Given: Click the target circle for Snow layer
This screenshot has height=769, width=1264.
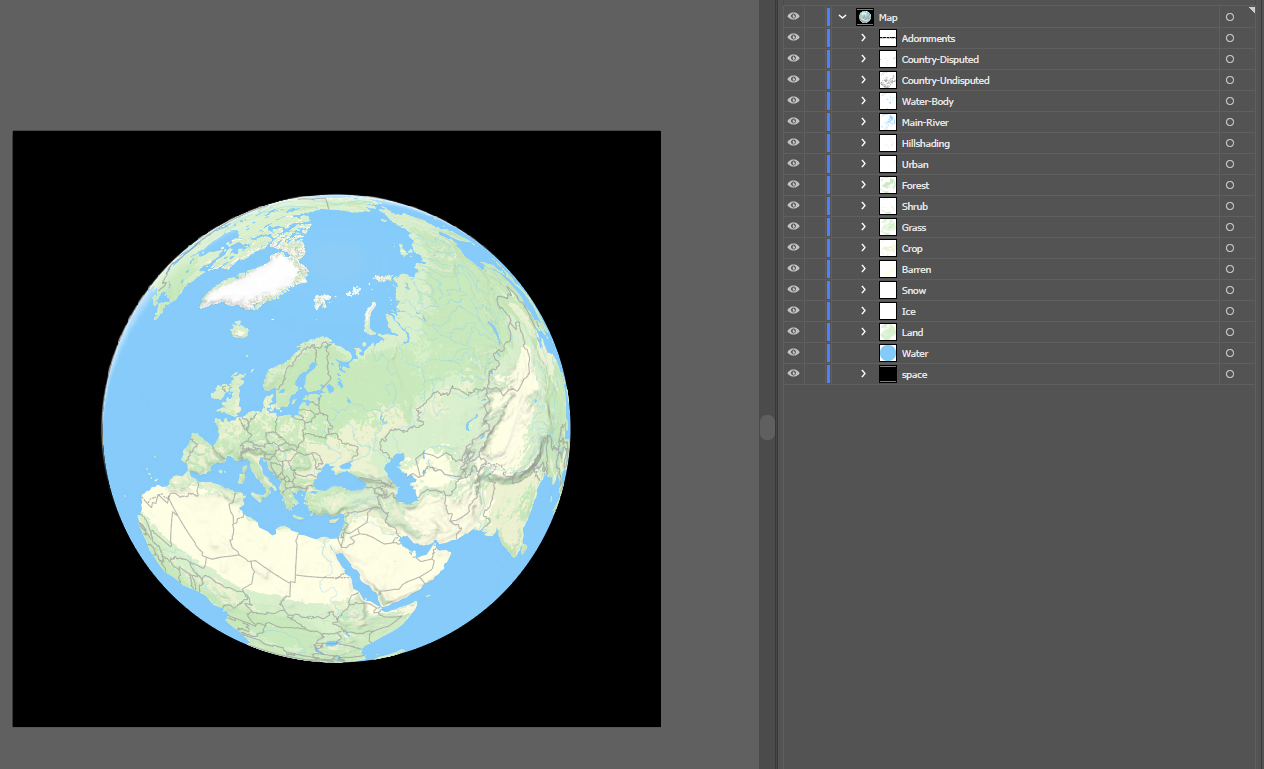Looking at the screenshot, I should coord(1230,290).
